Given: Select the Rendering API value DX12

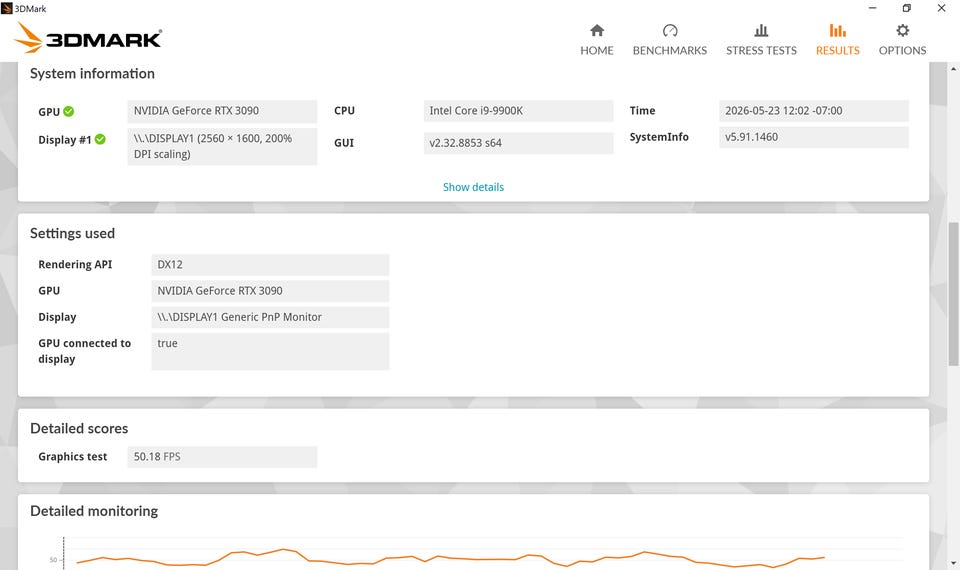Looking at the screenshot, I should click(x=270, y=264).
